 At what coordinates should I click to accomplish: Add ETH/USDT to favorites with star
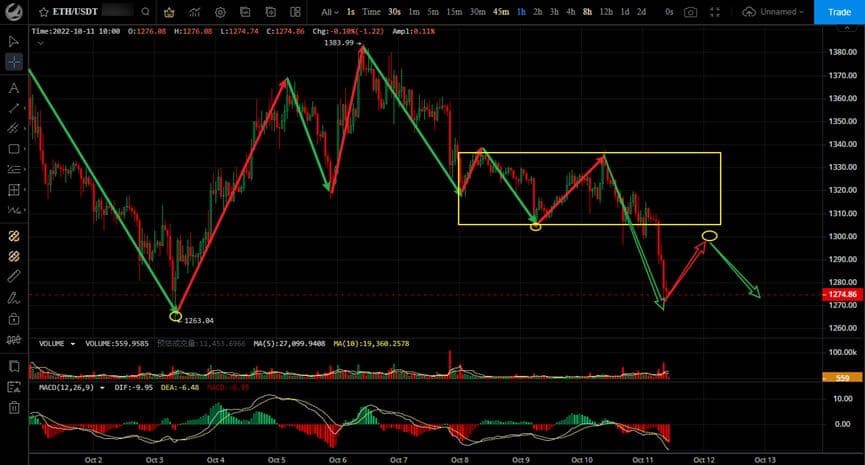click(x=44, y=12)
